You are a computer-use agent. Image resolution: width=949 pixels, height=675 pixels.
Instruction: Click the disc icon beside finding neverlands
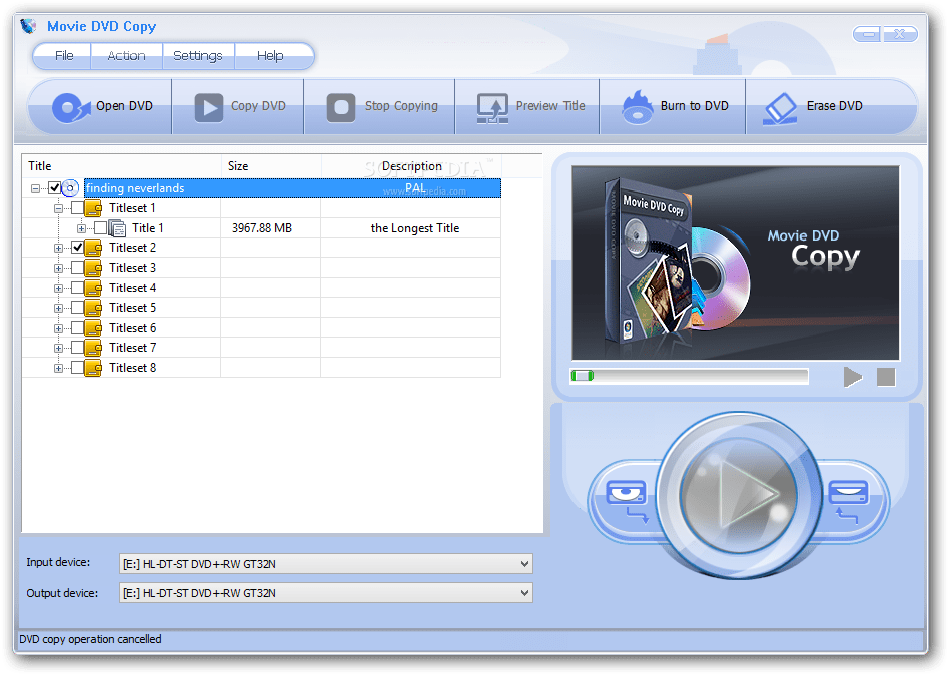[70, 187]
